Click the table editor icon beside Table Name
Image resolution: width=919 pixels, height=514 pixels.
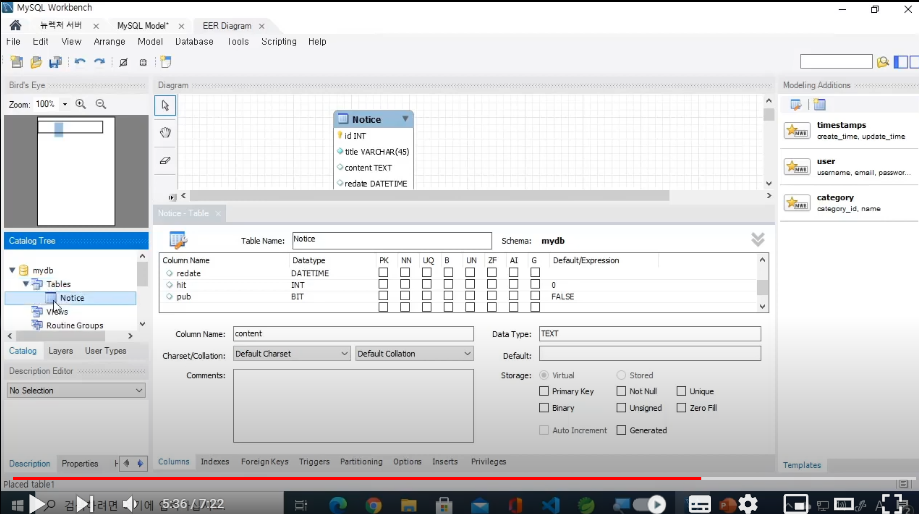[x=178, y=240]
